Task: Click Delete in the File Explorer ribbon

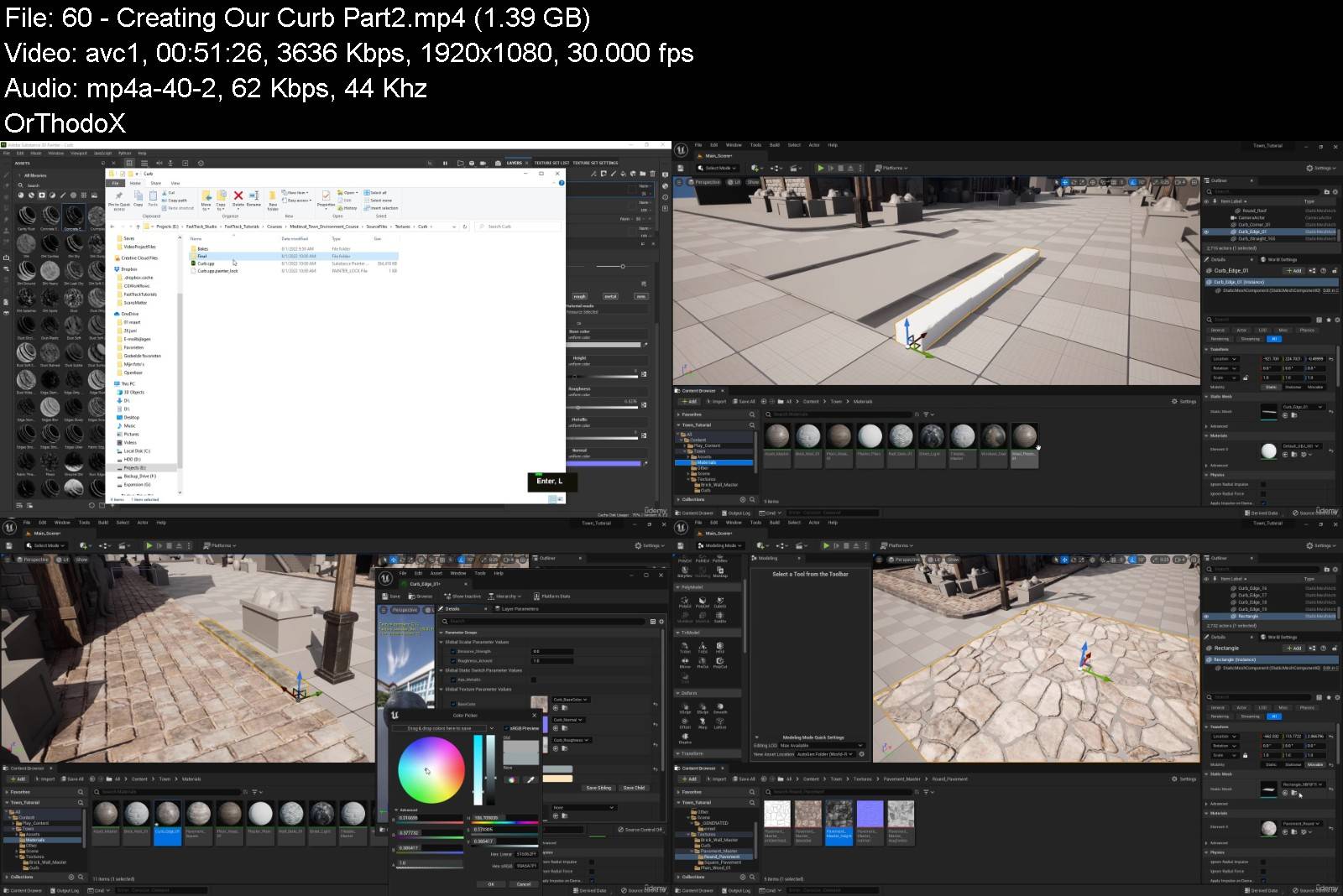Action: point(238,200)
